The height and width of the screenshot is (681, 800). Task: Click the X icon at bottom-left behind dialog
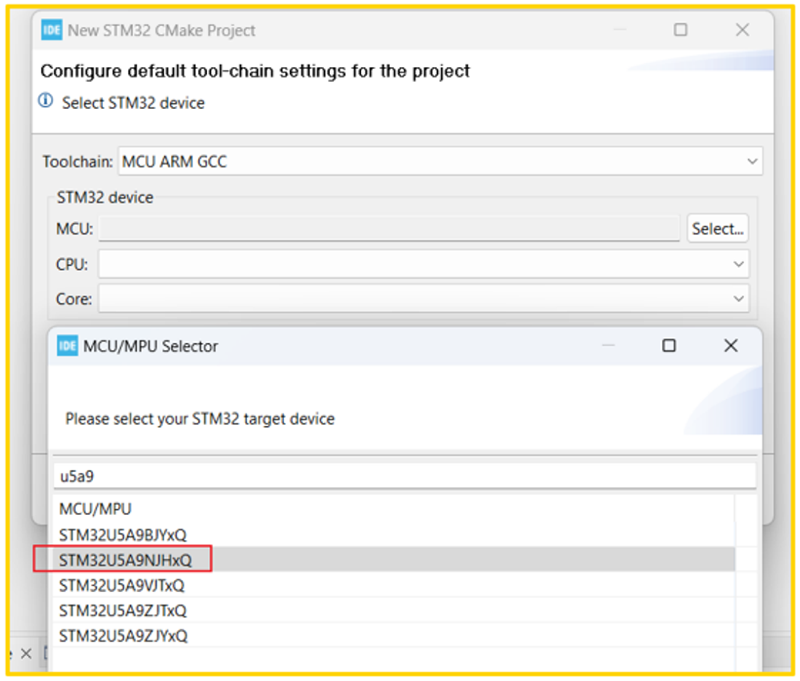pyautogui.click(x=26, y=653)
